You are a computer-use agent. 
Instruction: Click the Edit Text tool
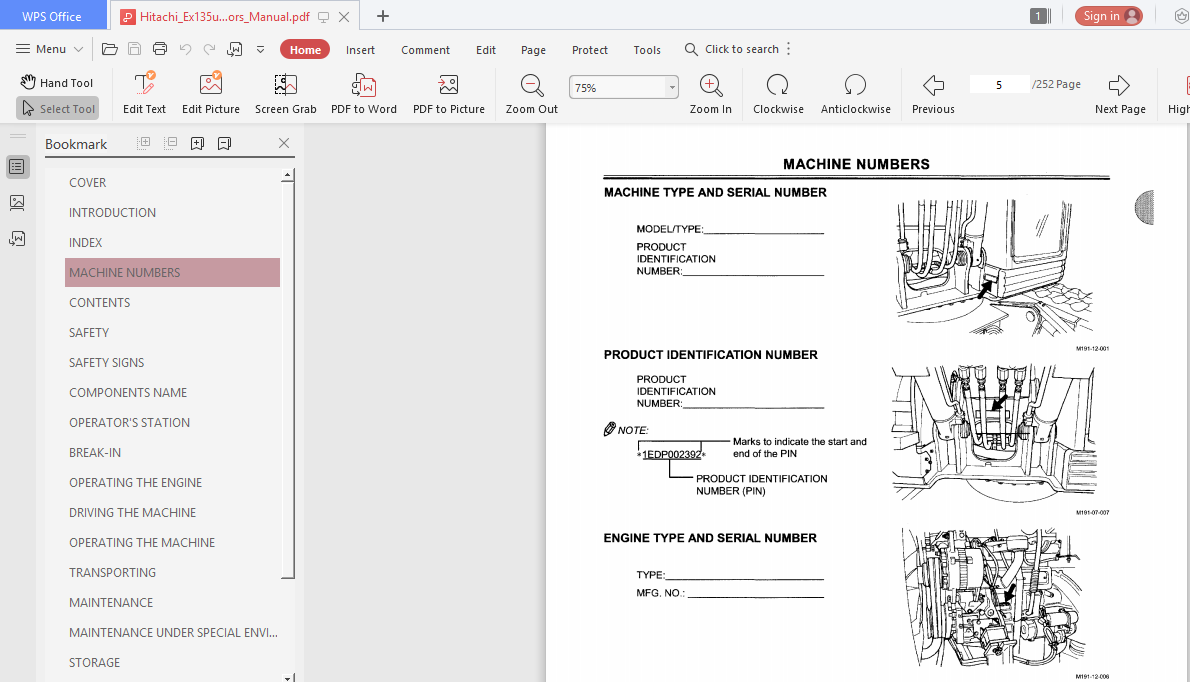[x=144, y=93]
